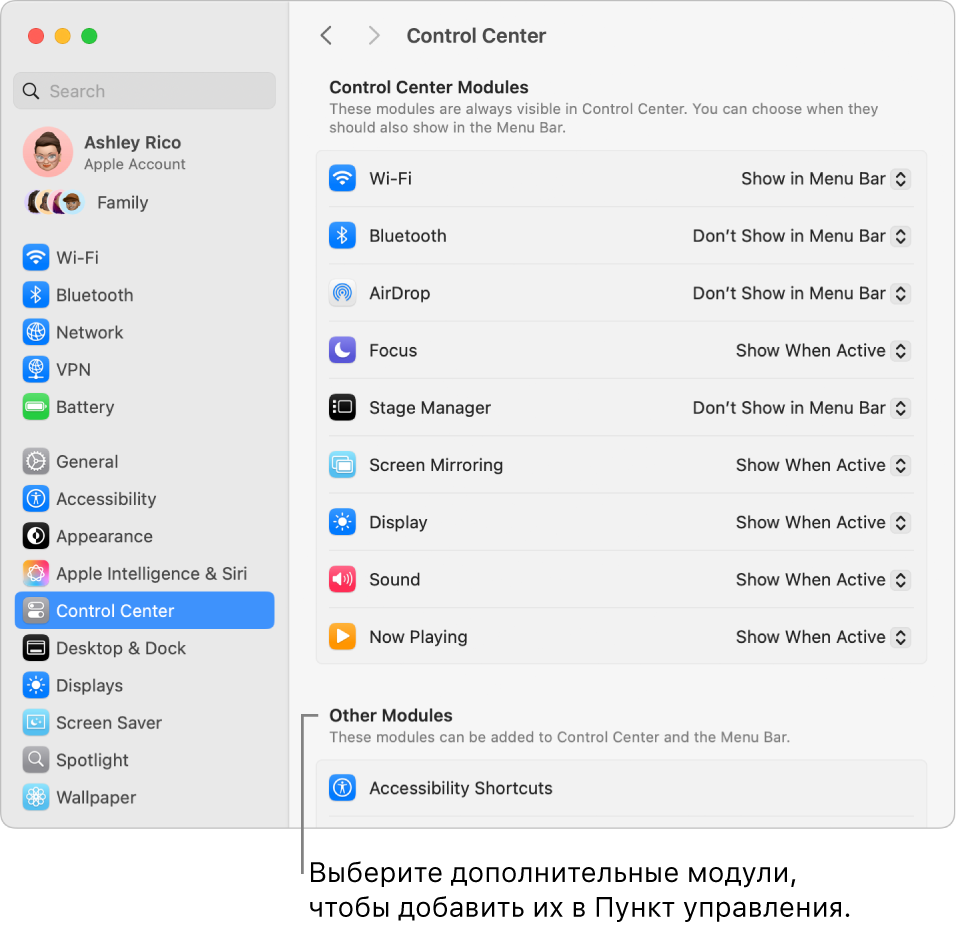Click the General gear icon
The width and height of the screenshot is (958, 931).
[36, 462]
